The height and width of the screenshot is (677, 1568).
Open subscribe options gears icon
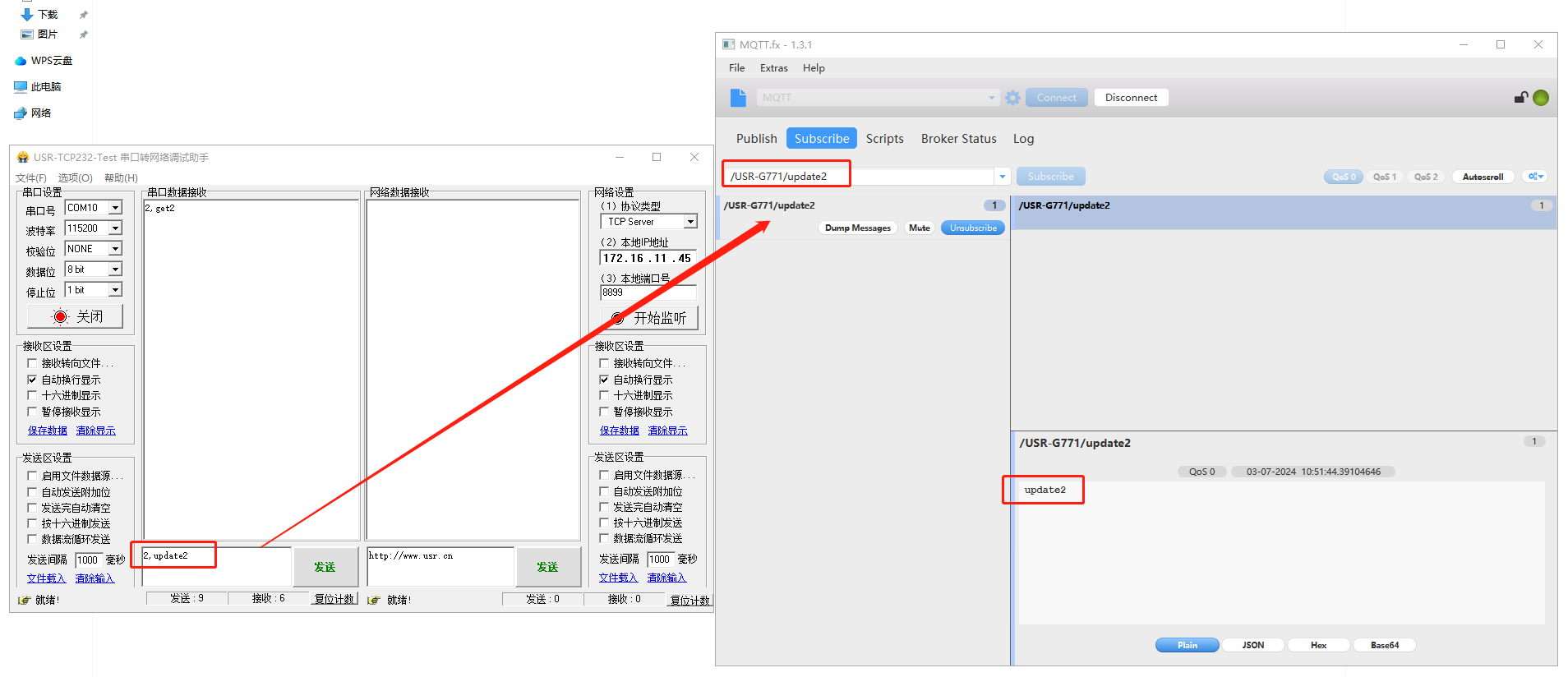pos(1533,177)
